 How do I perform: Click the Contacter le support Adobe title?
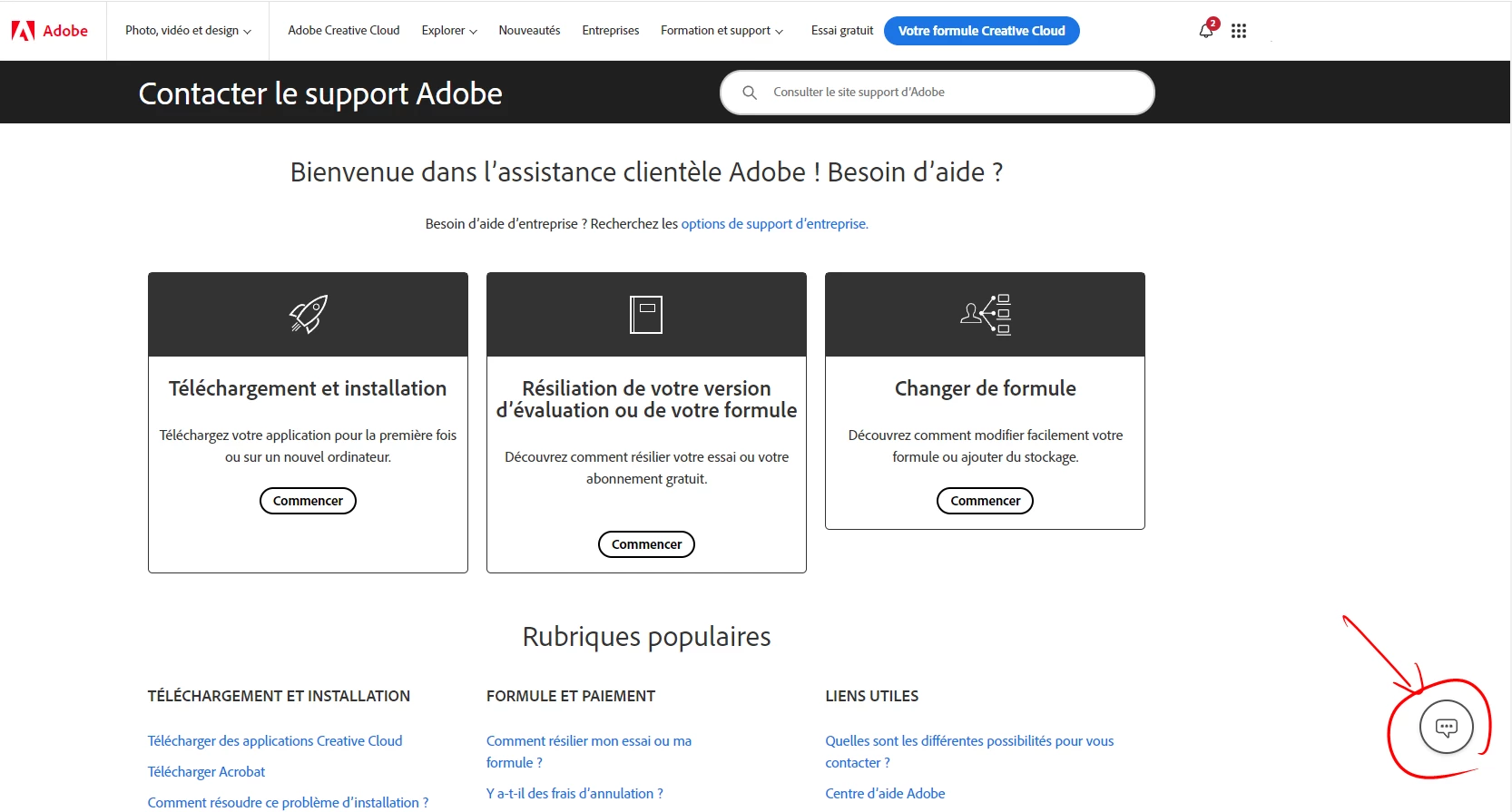320,93
